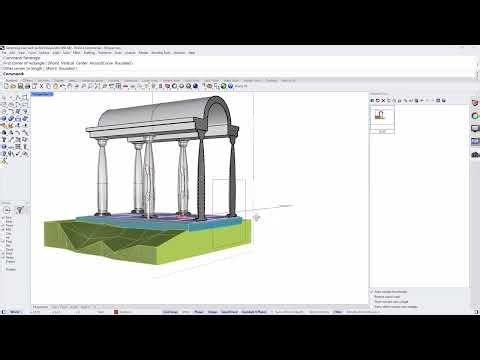The width and height of the screenshot is (480, 360).
Task: Click the Lock objects padlock icon
Action: pyautogui.click(x=160, y=86)
